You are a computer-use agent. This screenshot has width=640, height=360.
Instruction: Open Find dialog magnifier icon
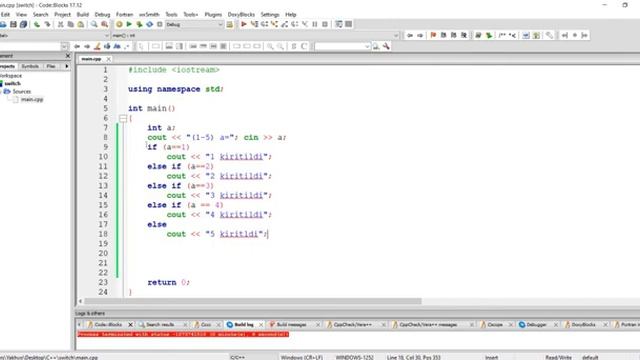point(94,24)
